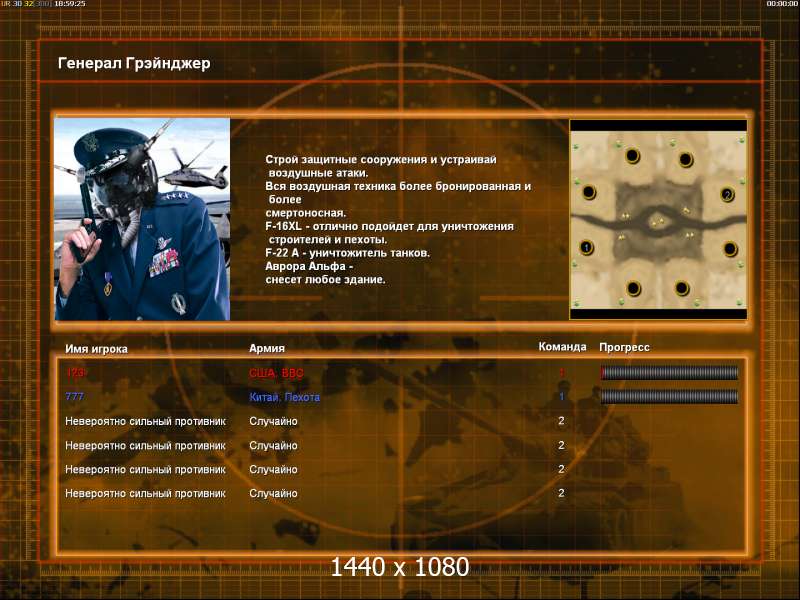Click start position marker numbered 1 on minimap
The height and width of the screenshot is (600, 800).
coord(587,247)
